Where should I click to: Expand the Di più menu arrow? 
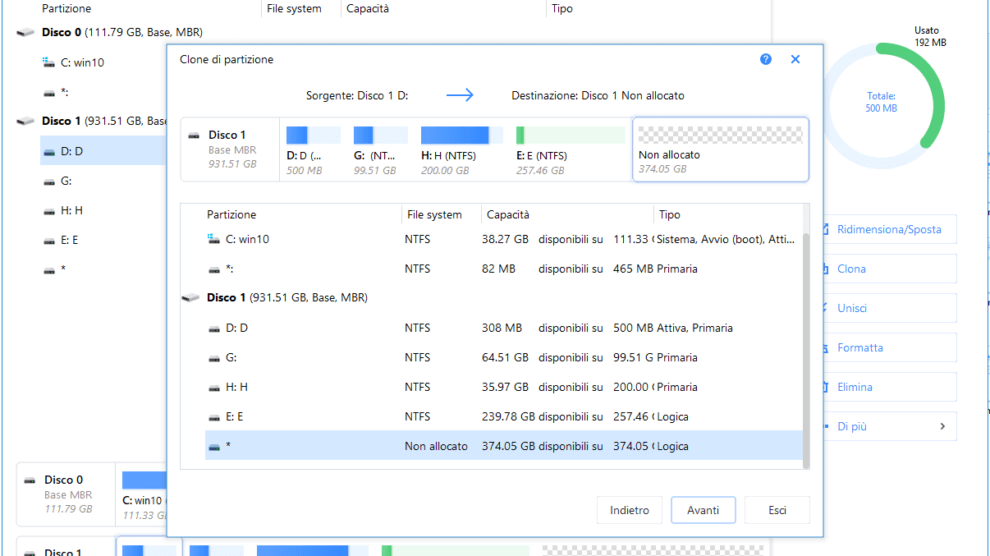pos(942,427)
